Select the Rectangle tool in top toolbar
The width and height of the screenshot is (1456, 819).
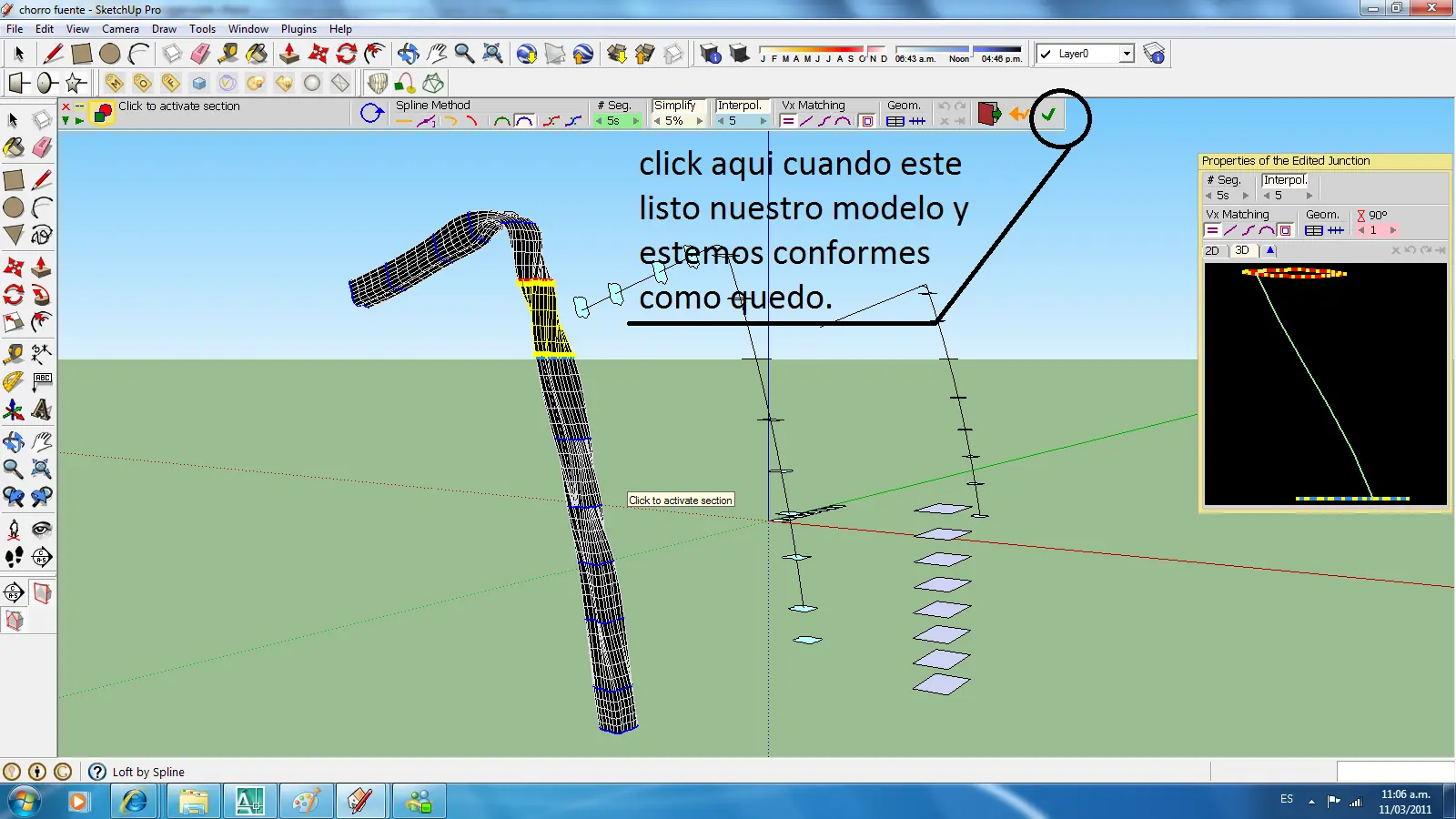pos(82,54)
